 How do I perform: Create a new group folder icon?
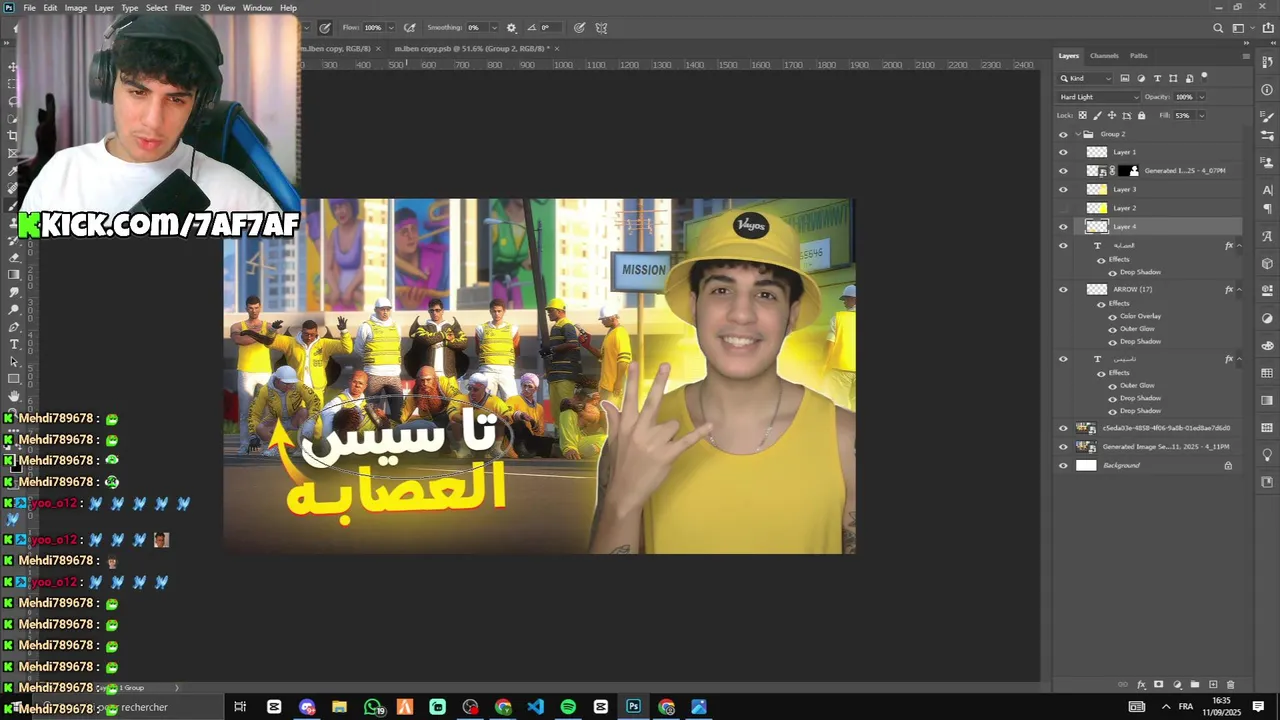(x=1195, y=685)
